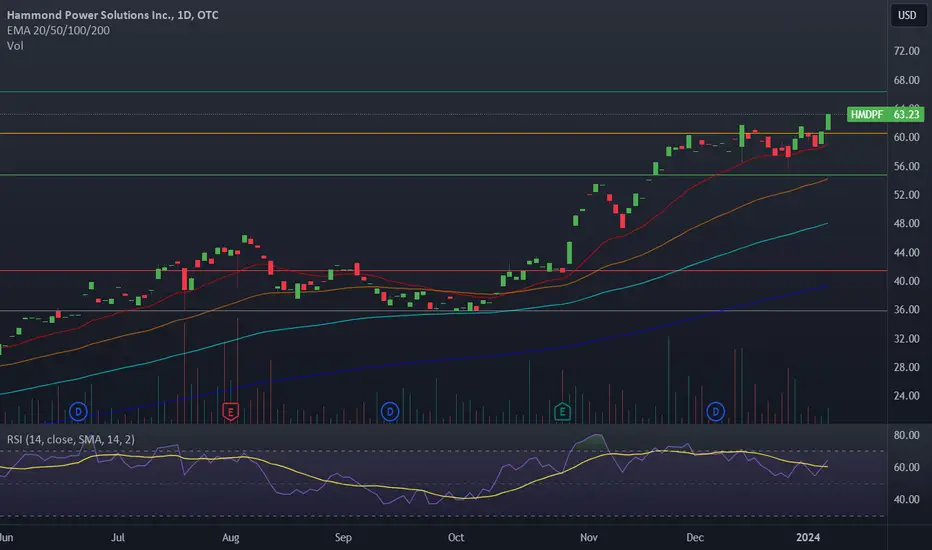Open the green late-October earnings E marker
This screenshot has width=932, height=550.
[562, 411]
